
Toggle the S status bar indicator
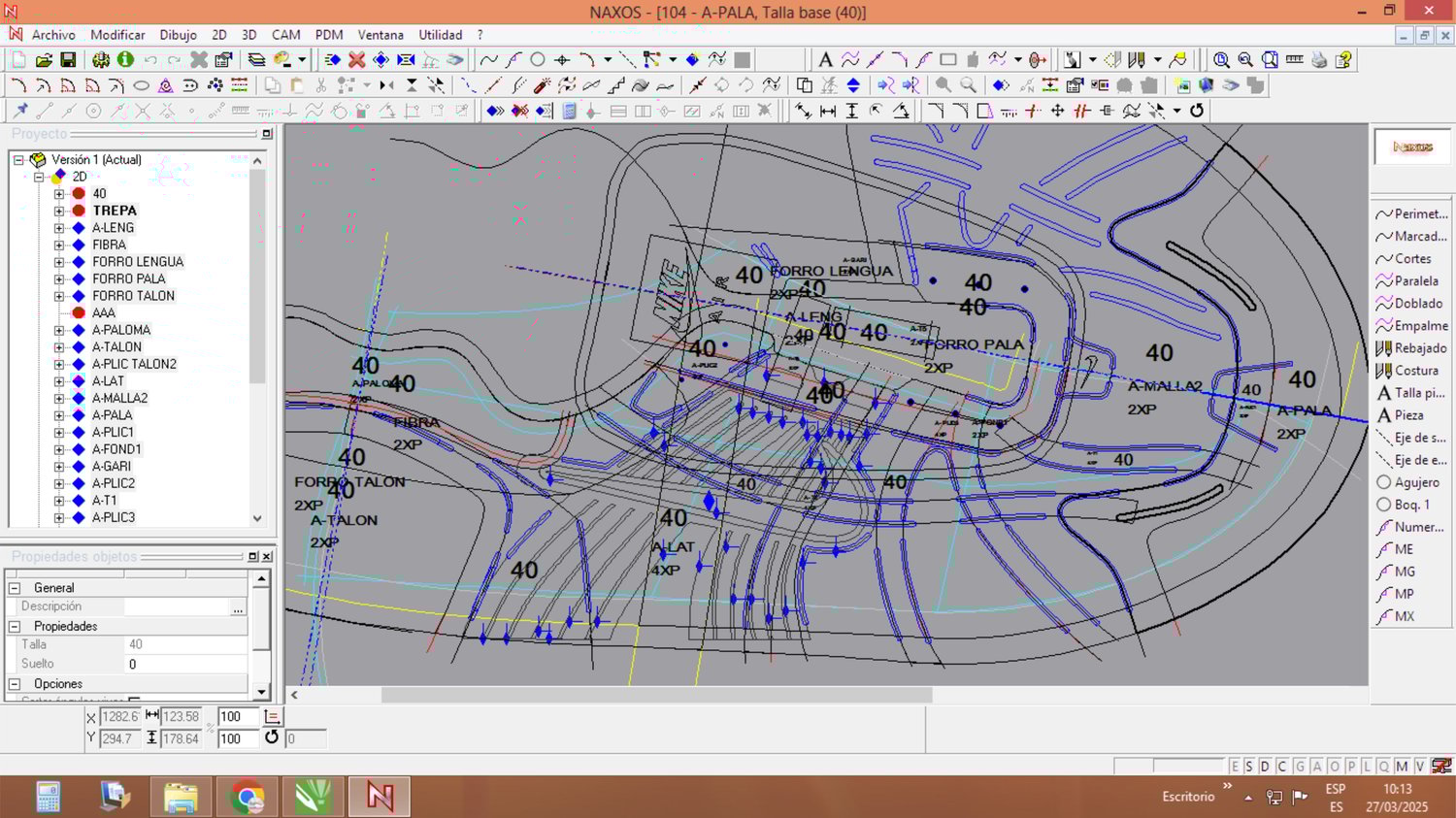(1249, 767)
